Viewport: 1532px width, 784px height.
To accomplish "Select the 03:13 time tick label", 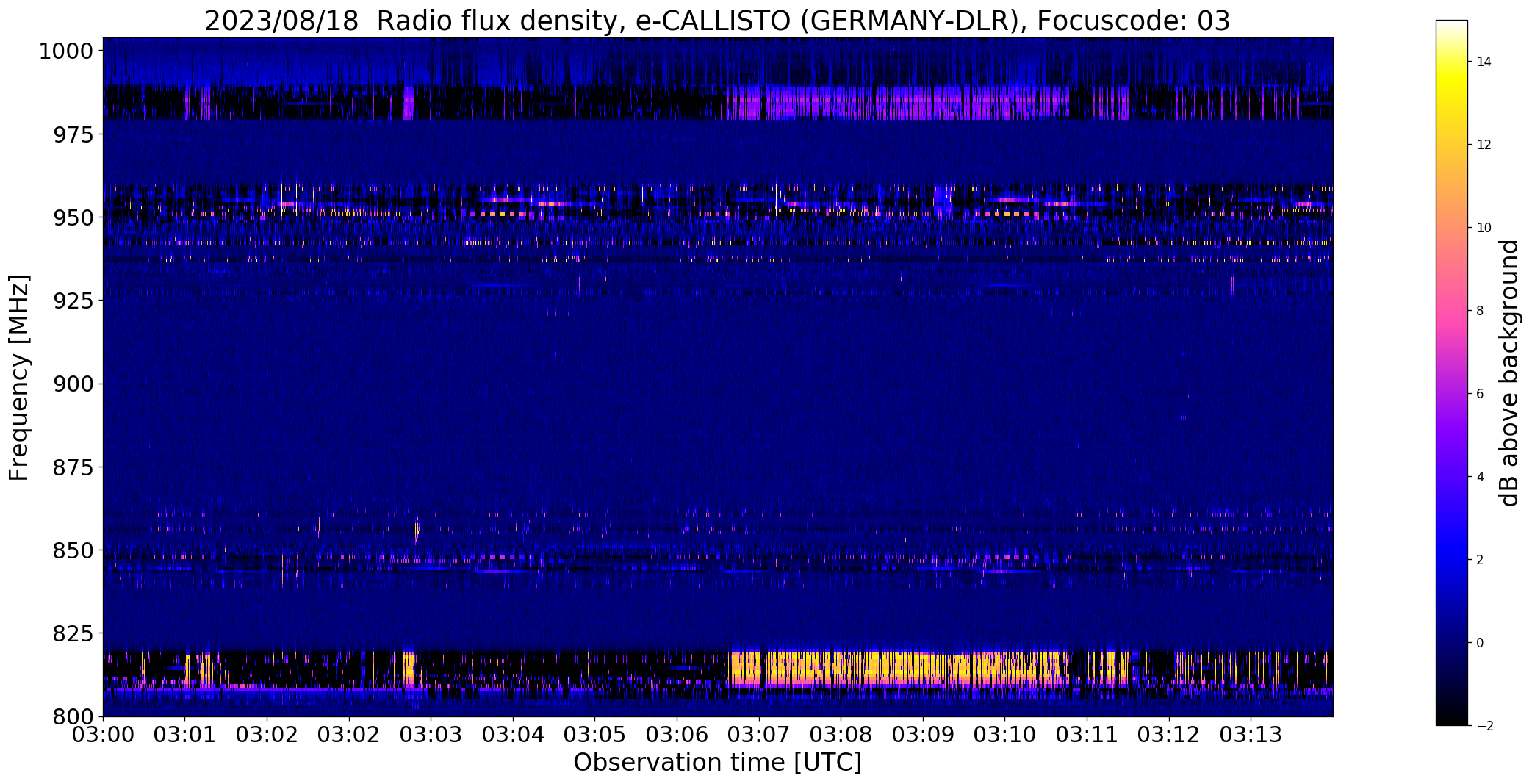I will pos(1251,734).
